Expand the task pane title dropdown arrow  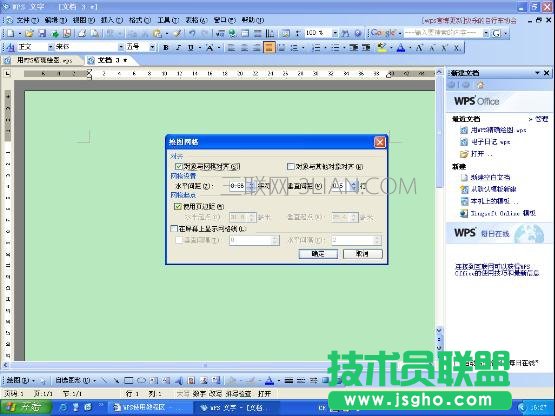[x=537, y=73]
